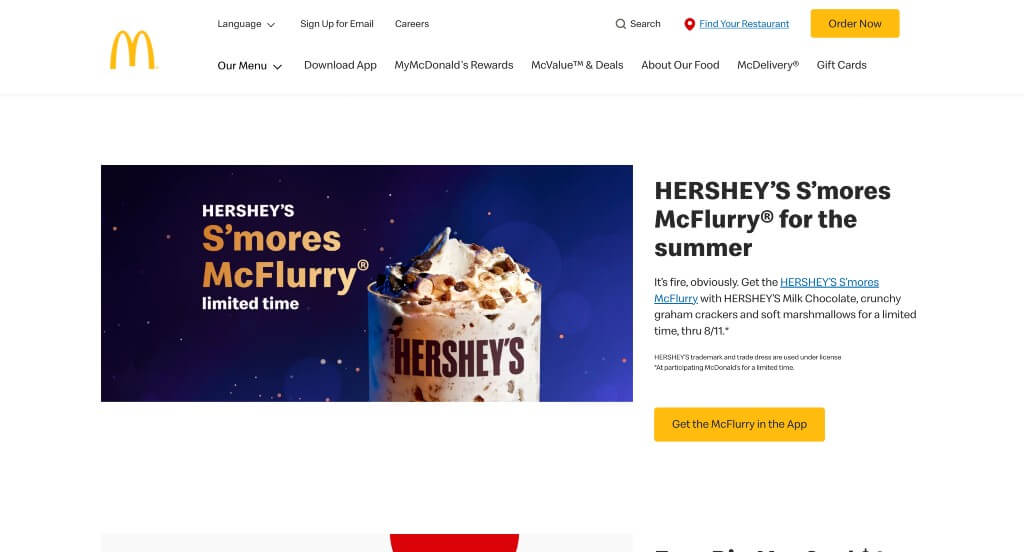
Task: Expand the Language dropdown chevron
Action: pyautogui.click(x=271, y=25)
